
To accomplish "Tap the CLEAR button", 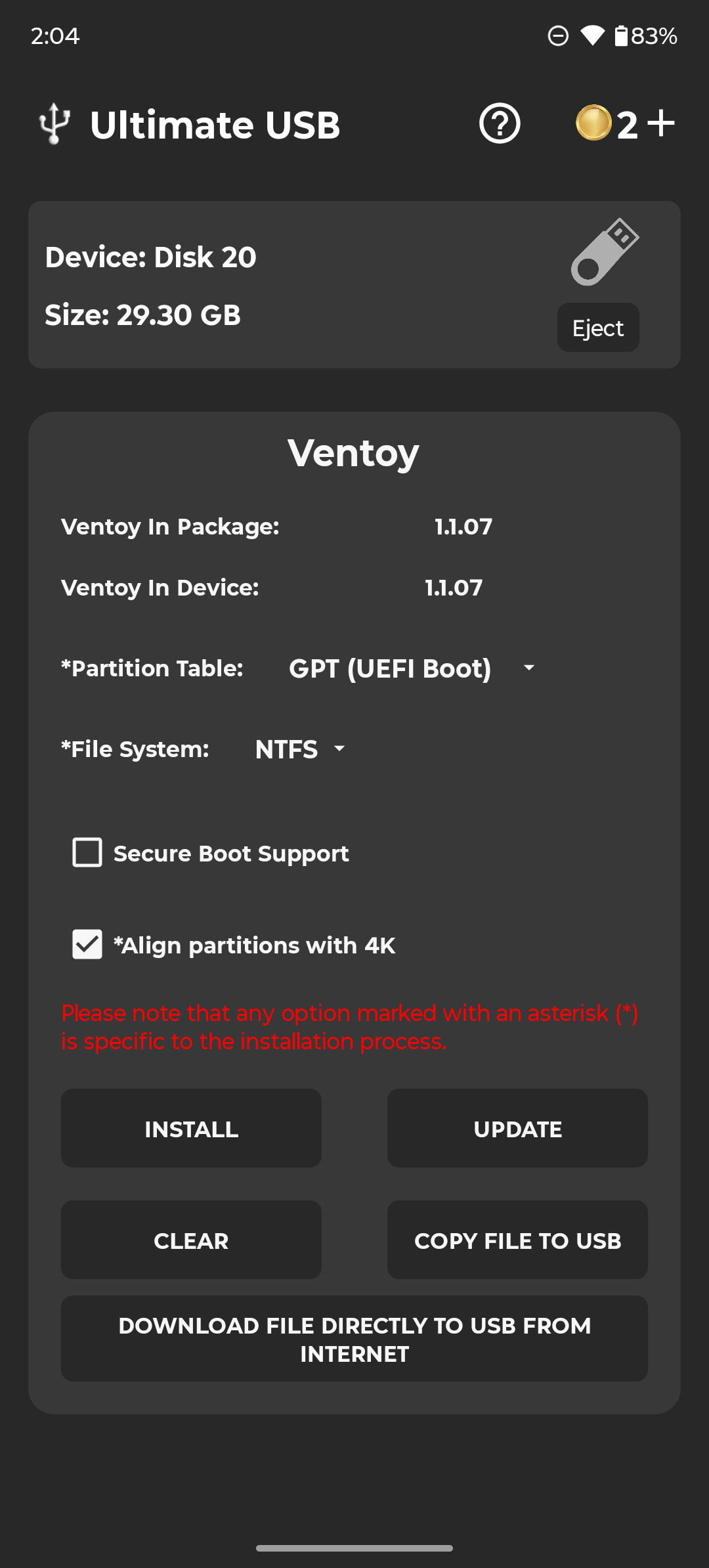I will (x=191, y=1240).
